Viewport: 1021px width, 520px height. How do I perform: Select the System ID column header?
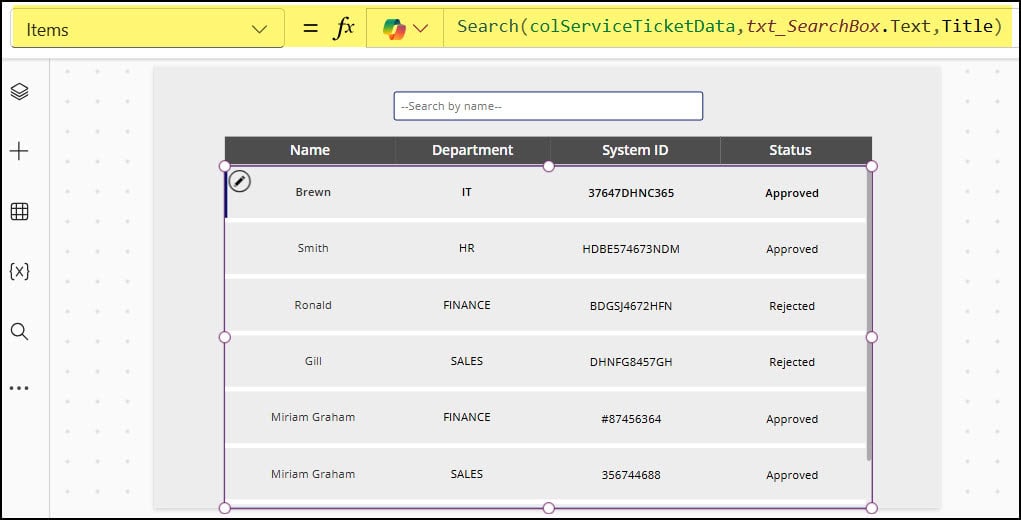click(635, 150)
